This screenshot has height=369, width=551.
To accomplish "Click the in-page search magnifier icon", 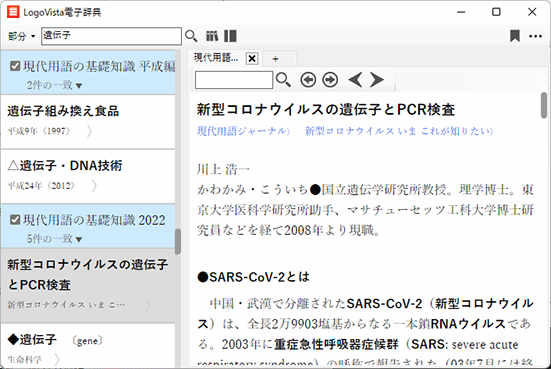I will tap(283, 80).
